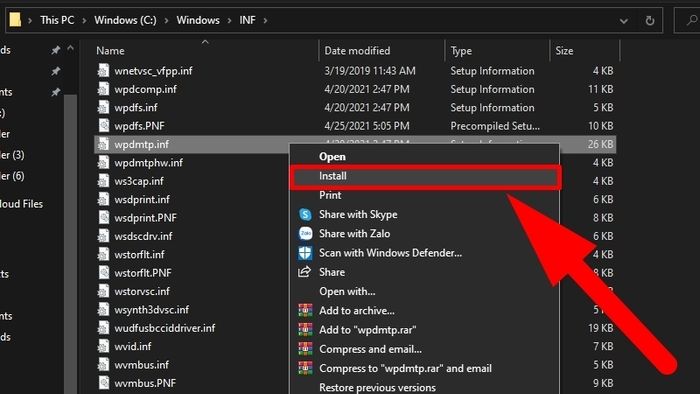This screenshot has height=394, width=700.
Task: Select the wudfusbcciddriver.inf file
Action: 165,328
